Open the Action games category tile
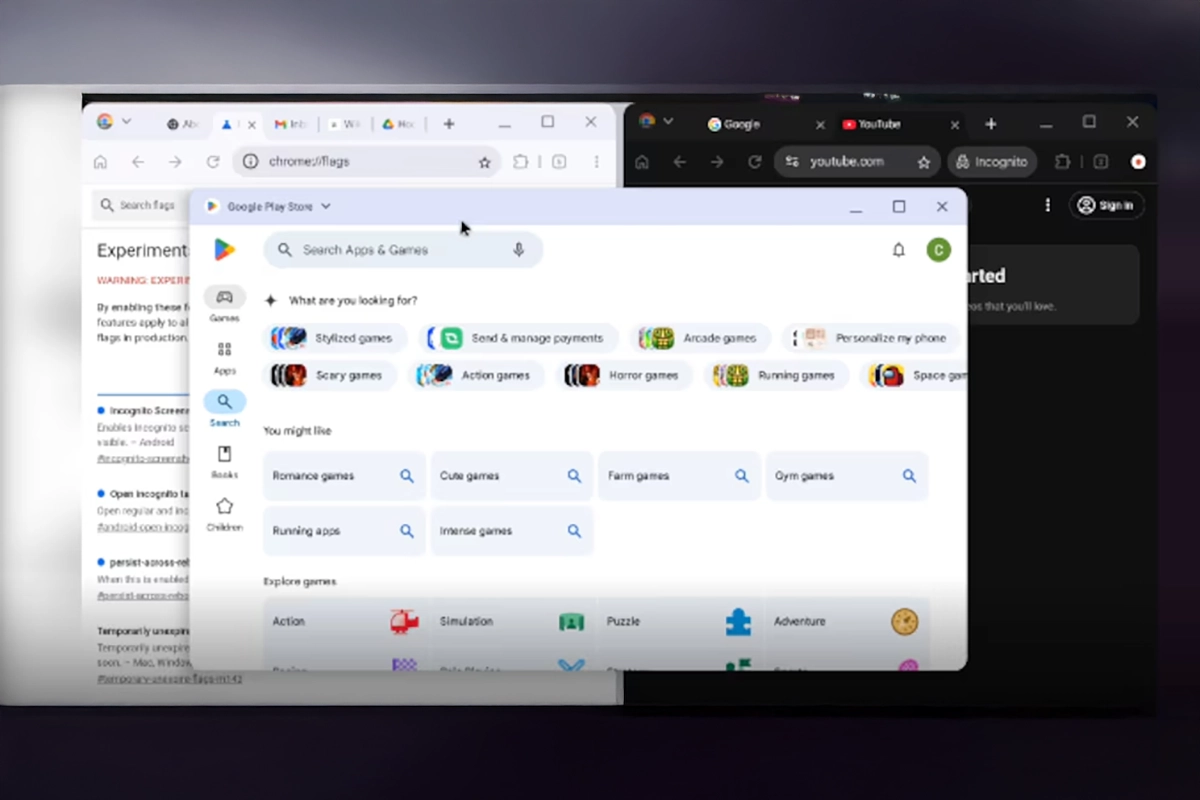1200x800 pixels. pos(344,621)
